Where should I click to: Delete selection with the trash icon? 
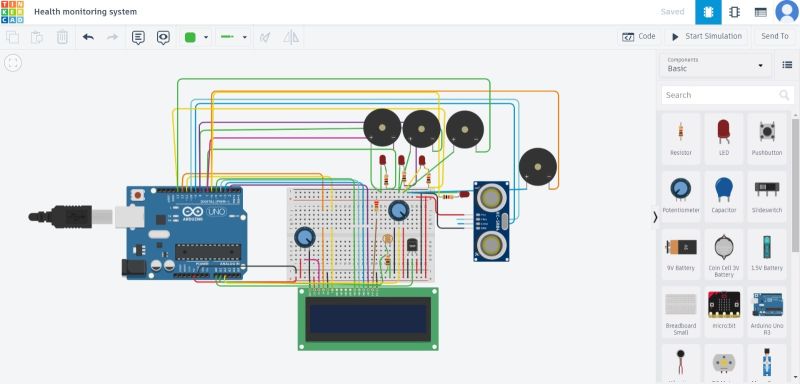62,37
